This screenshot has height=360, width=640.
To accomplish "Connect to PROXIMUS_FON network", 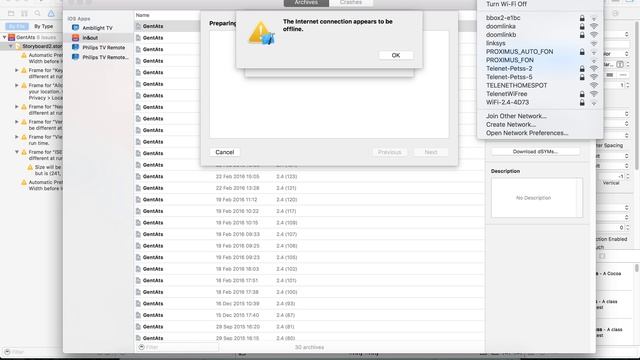I will [540, 60].
